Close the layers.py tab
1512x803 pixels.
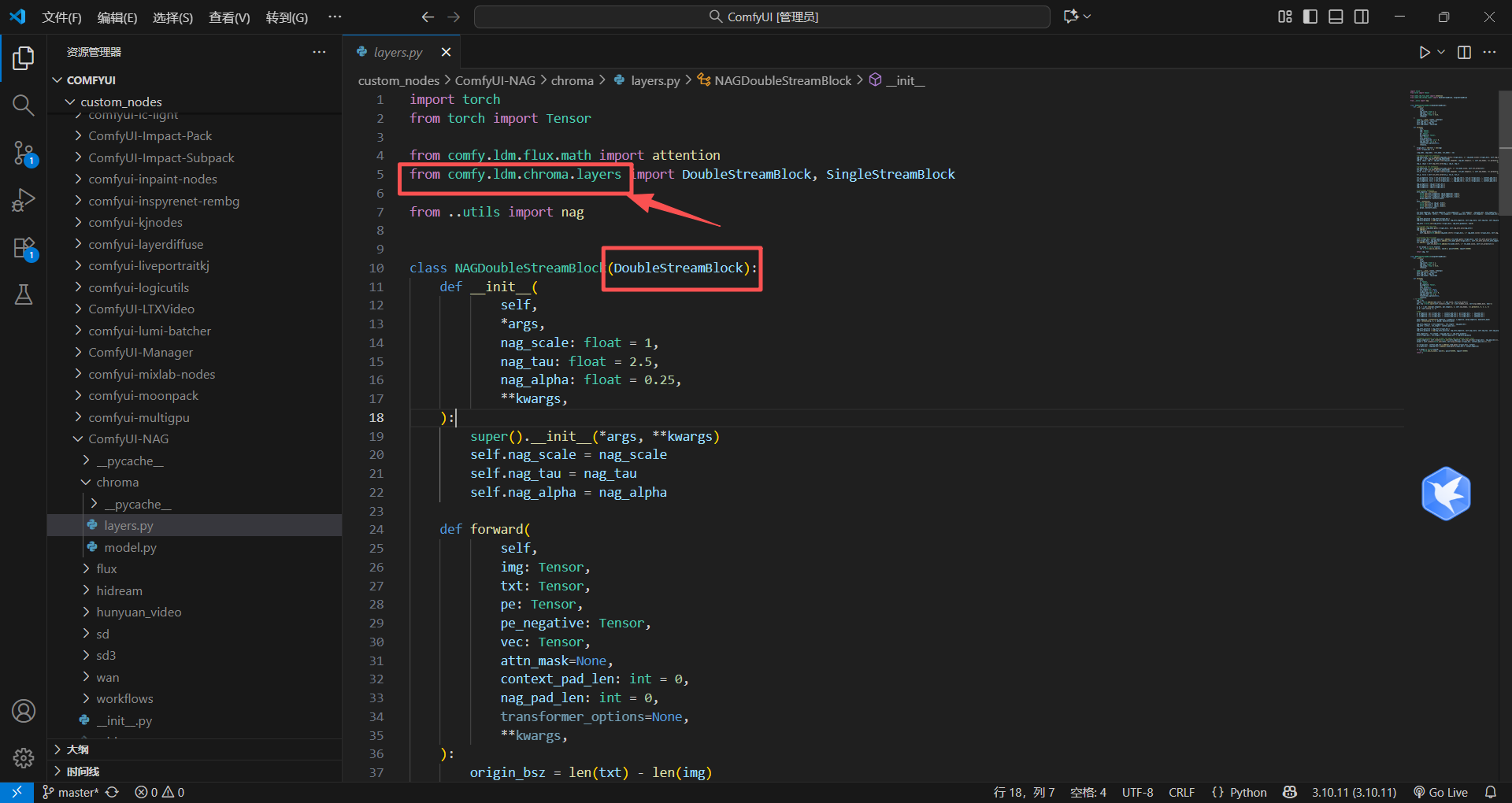pos(446,52)
